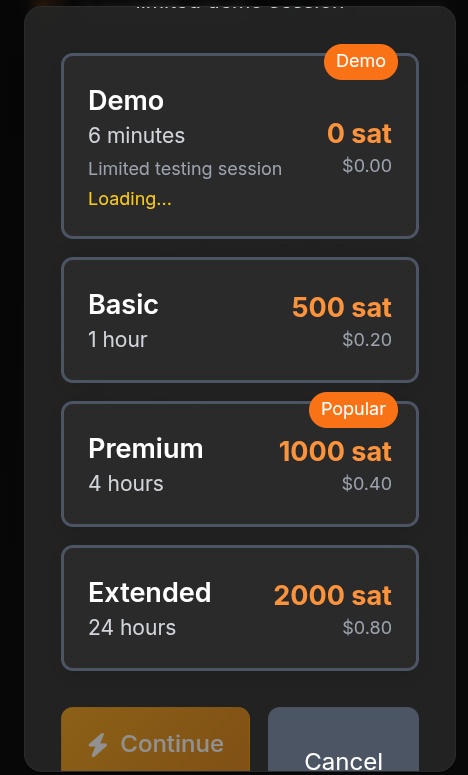Click the Premium plan title
The image size is (468, 775).
[146, 449]
